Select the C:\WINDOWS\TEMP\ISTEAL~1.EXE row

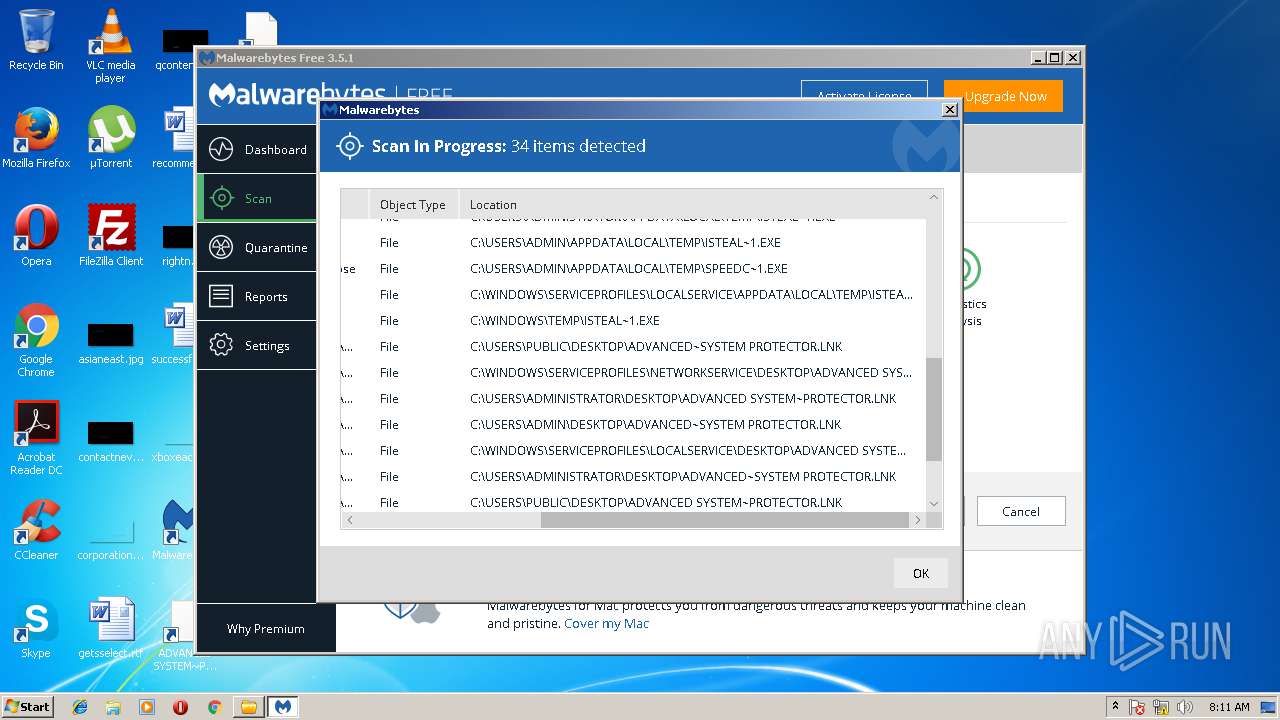click(x=633, y=321)
